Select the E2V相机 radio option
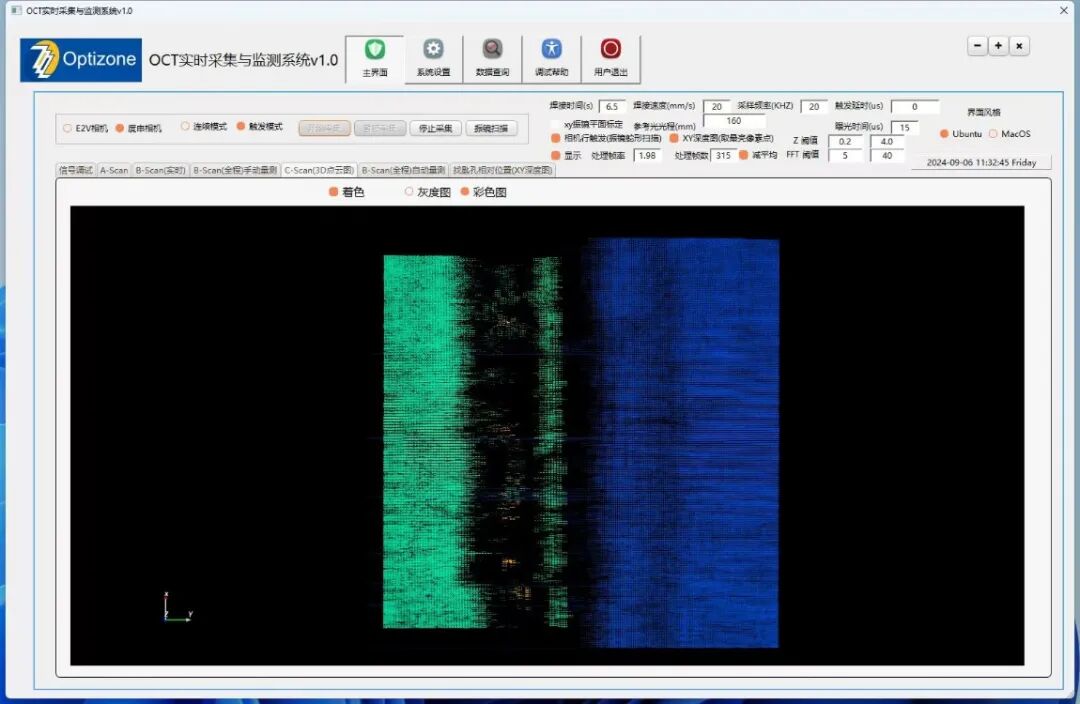The width and height of the screenshot is (1080, 704). pos(68,128)
